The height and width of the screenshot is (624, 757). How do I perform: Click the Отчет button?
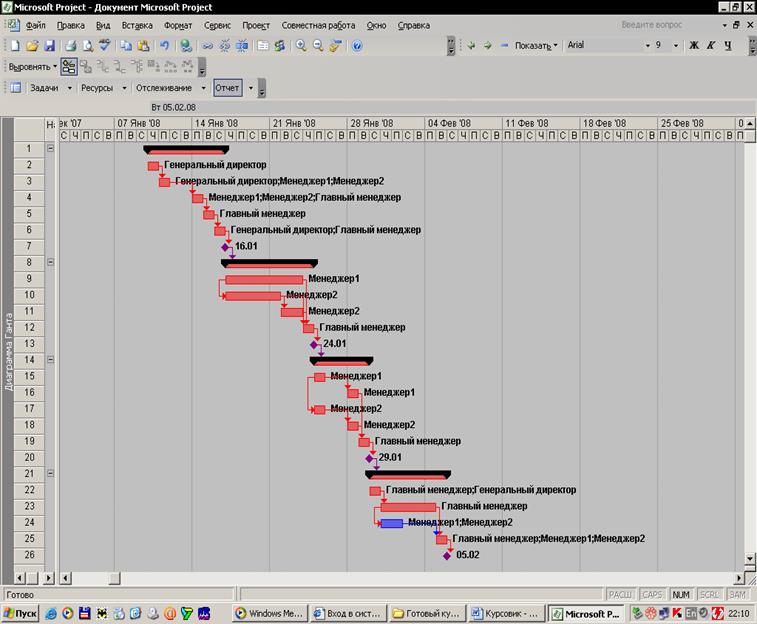click(x=227, y=88)
